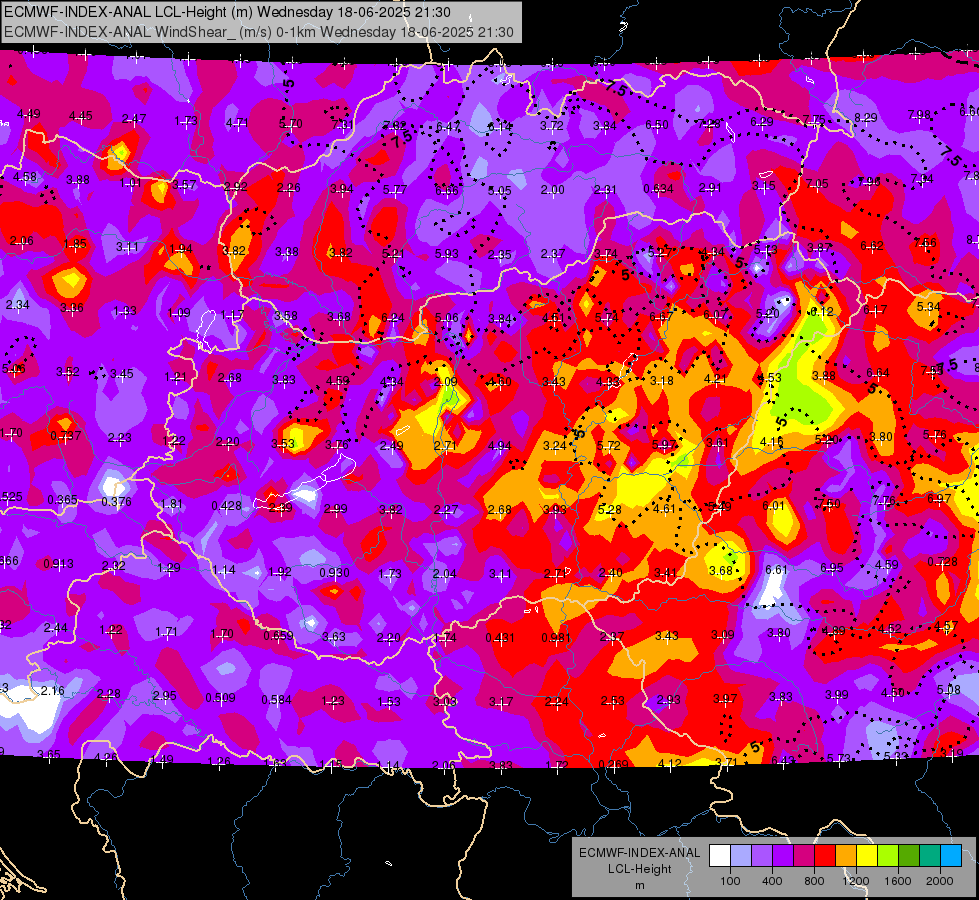Click the white legend swatch

pyautogui.click(x=720, y=855)
